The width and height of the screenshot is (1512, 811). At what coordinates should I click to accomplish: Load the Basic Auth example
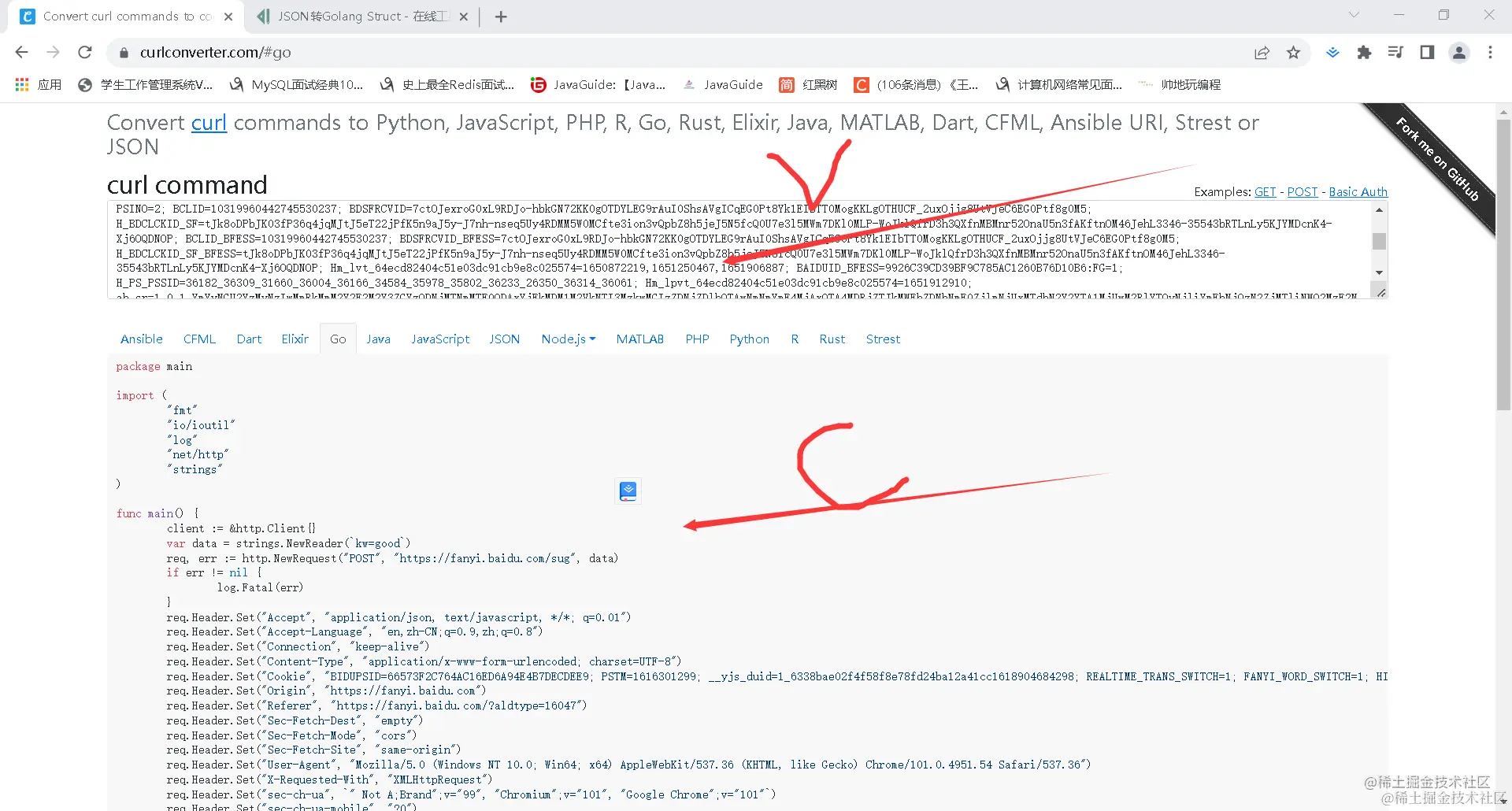[x=1358, y=192]
